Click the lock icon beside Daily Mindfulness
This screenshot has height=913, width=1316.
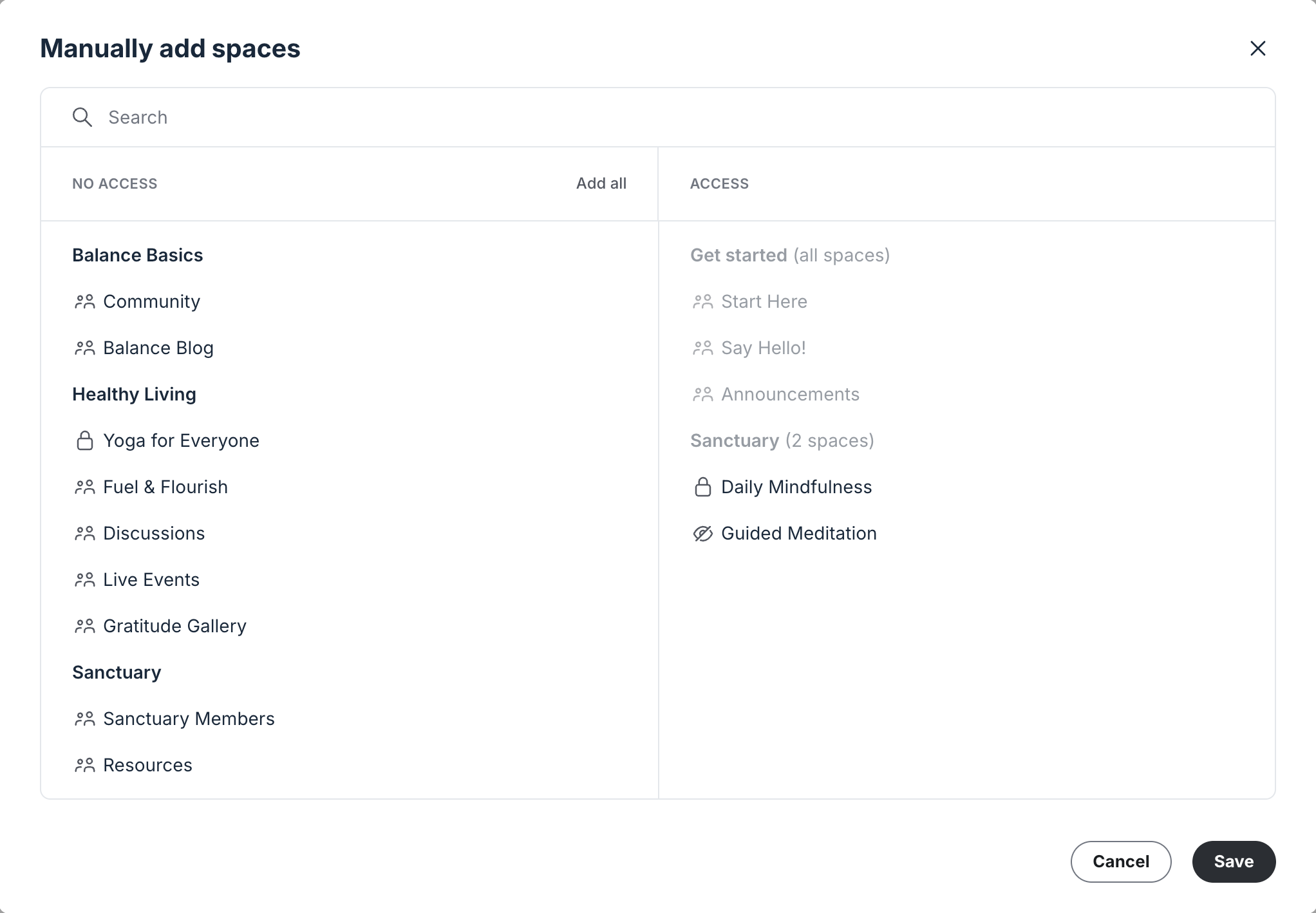coord(702,487)
